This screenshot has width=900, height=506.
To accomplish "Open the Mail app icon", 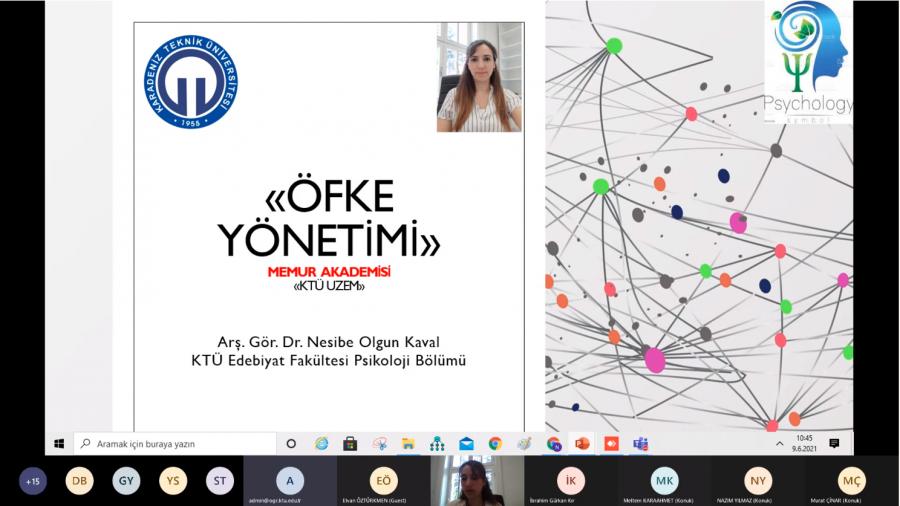I will [x=466, y=443].
